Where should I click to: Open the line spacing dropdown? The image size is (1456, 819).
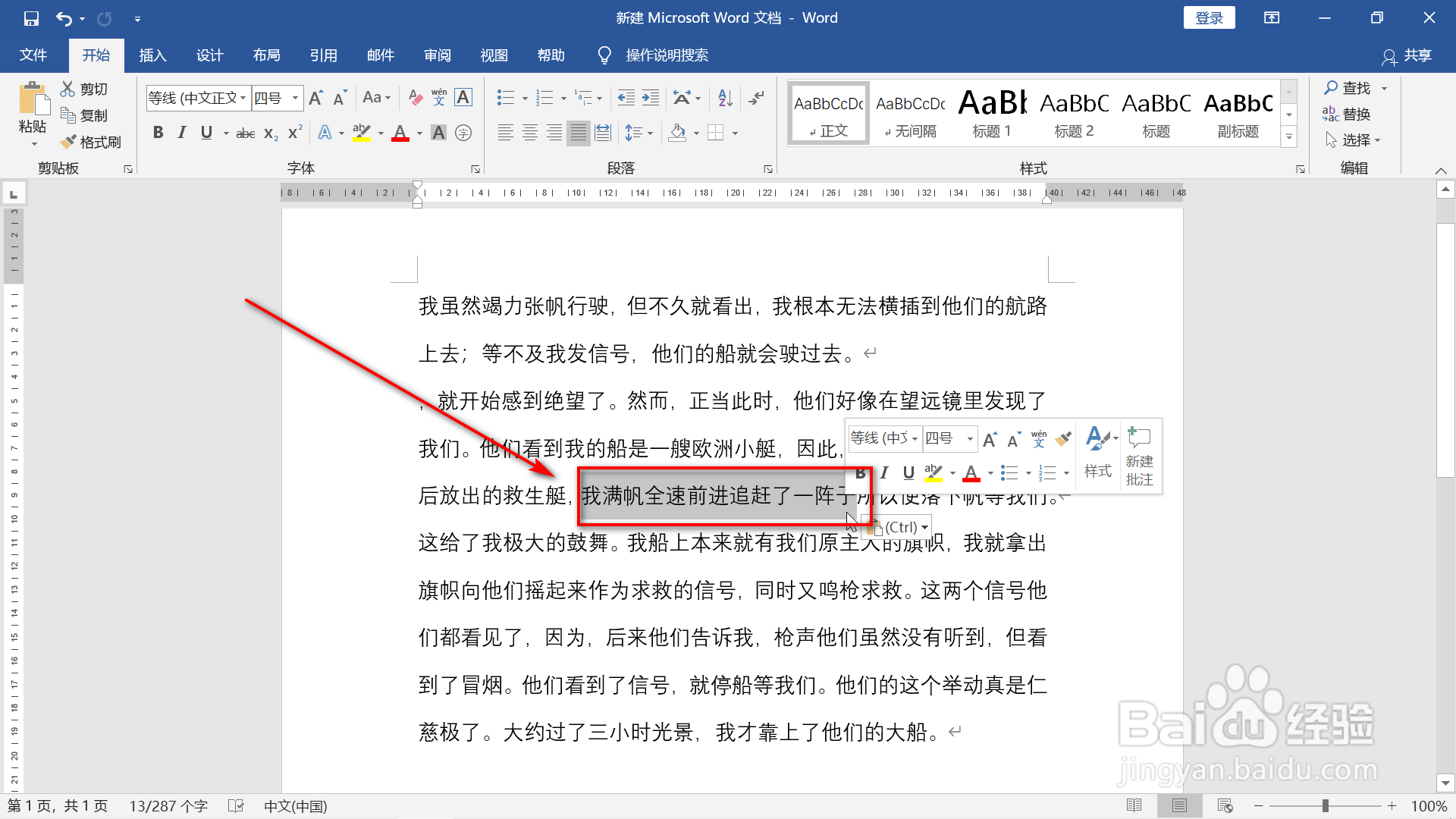(x=649, y=132)
